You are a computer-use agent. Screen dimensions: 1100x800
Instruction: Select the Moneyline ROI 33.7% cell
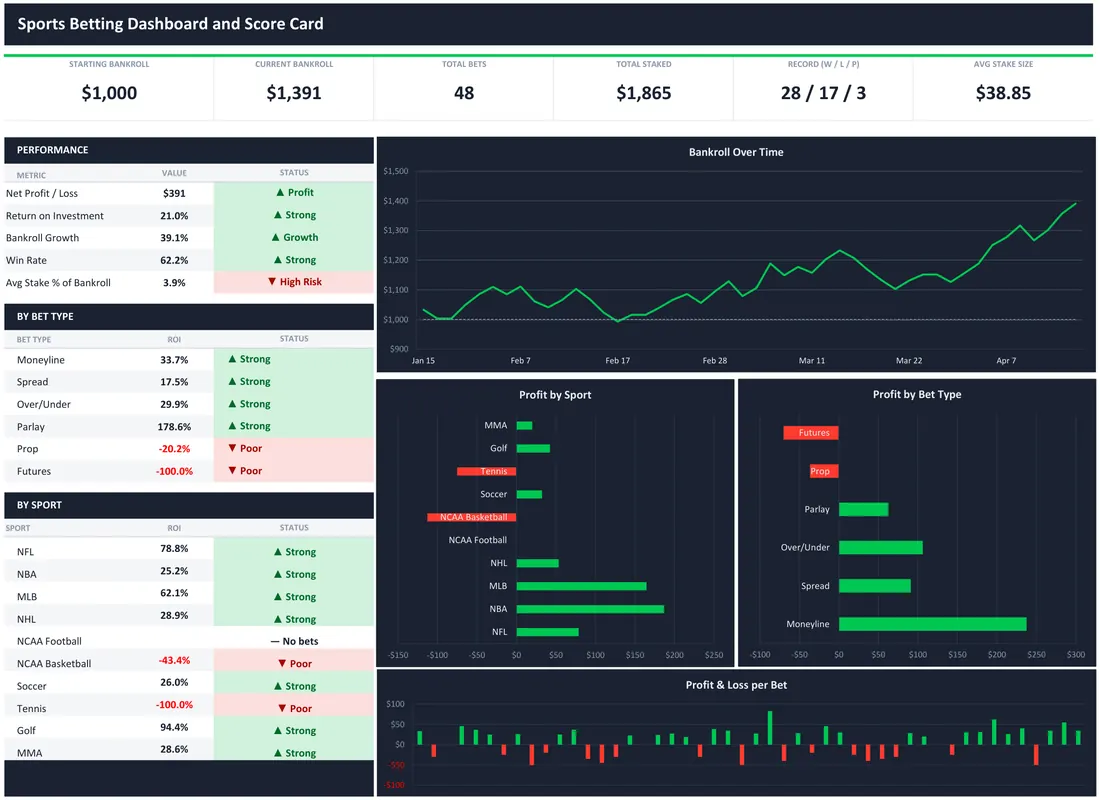tap(174, 360)
